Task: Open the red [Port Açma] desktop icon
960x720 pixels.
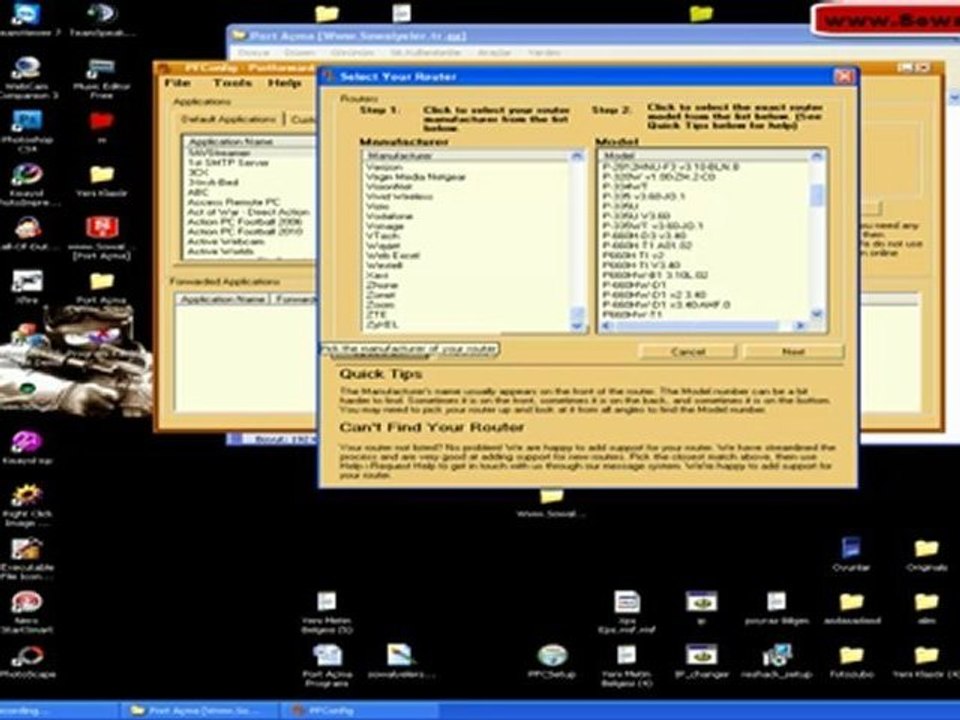Action: 102,238
